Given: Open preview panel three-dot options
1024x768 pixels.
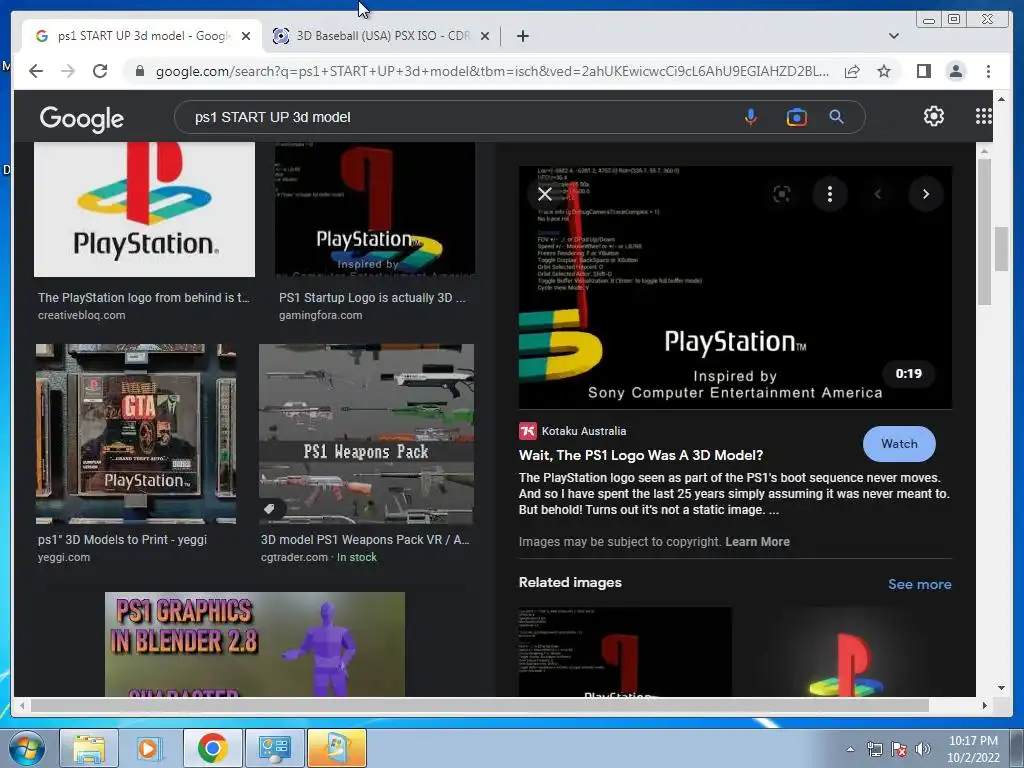Looking at the screenshot, I should click(x=829, y=194).
